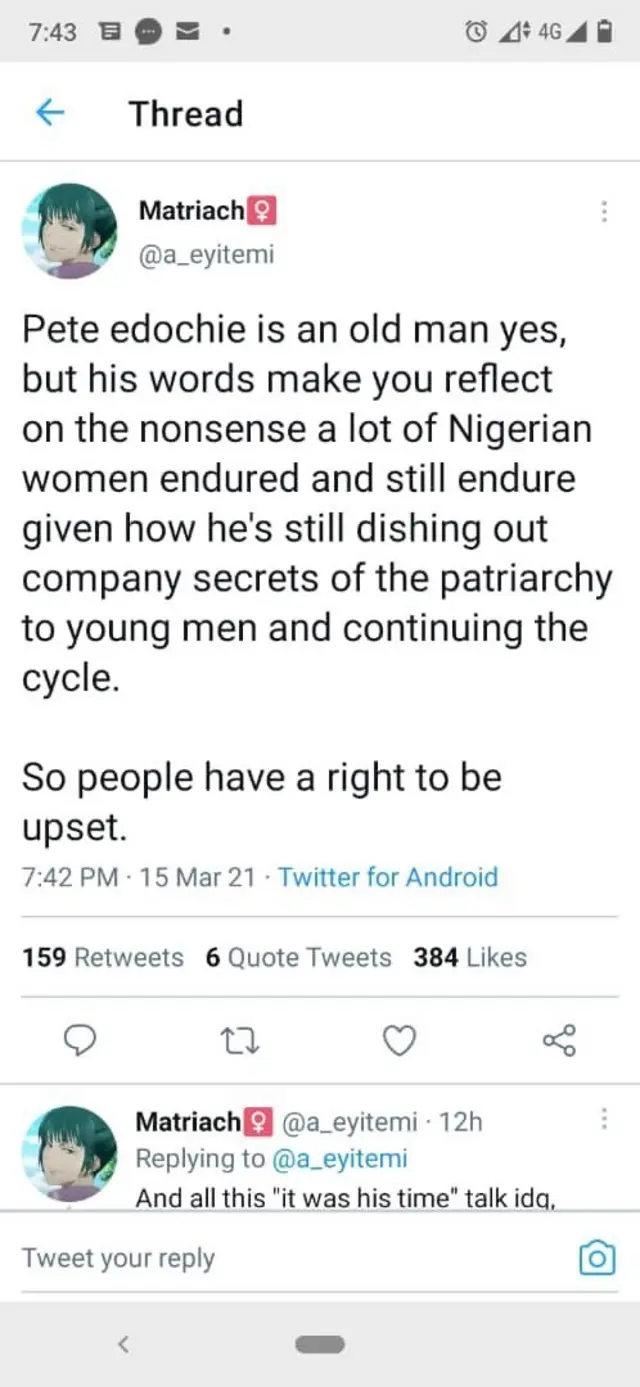Open three-dot menu on reply tweet

[603, 1119]
